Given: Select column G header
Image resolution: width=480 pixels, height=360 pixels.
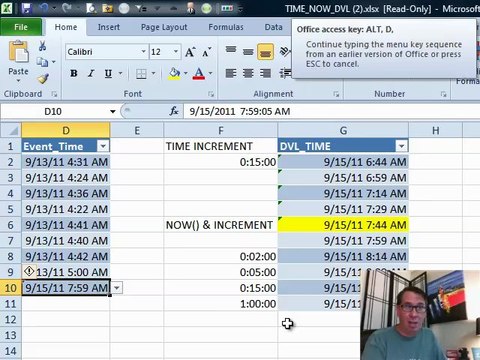Looking at the screenshot, I should 343,130.
